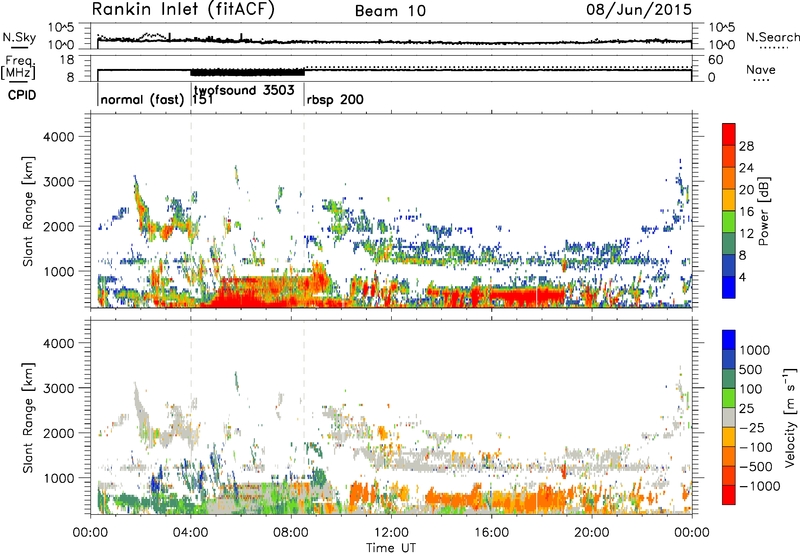Select the 'N.Search' legend label

(772, 37)
